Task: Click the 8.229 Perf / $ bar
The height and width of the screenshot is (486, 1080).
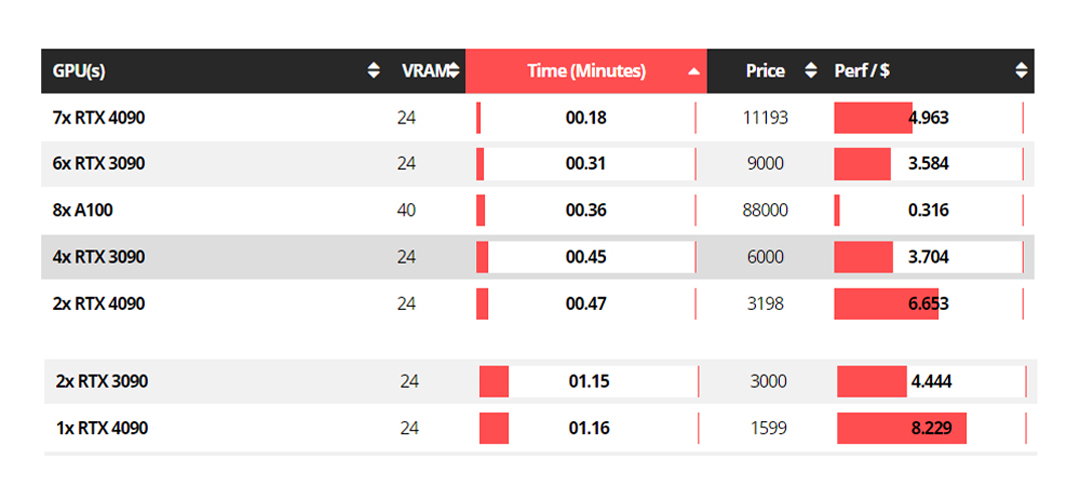Action: pyautogui.click(x=902, y=428)
